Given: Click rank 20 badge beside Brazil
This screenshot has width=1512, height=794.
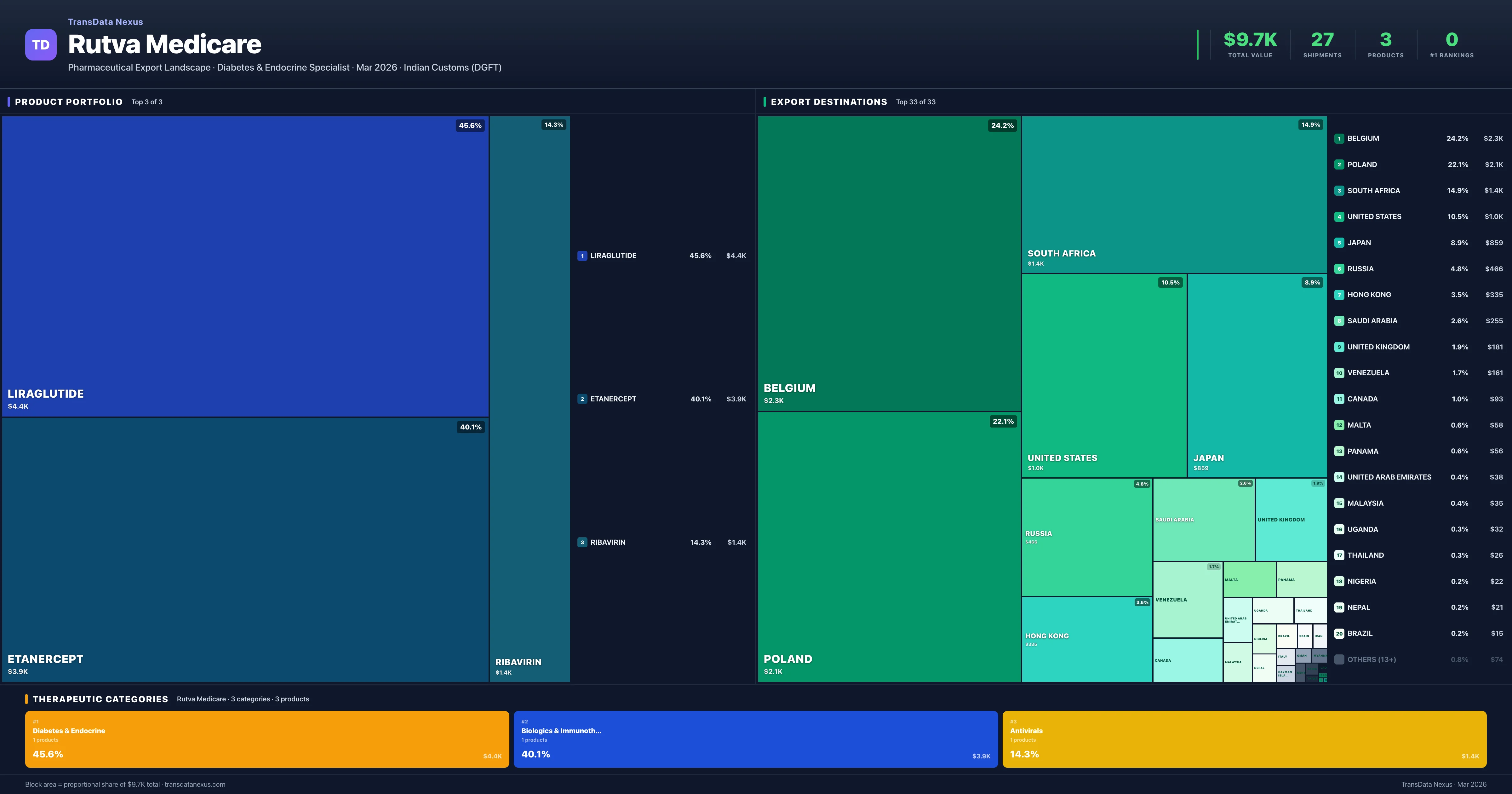Looking at the screenshot, I should (x=1339, y=634).
